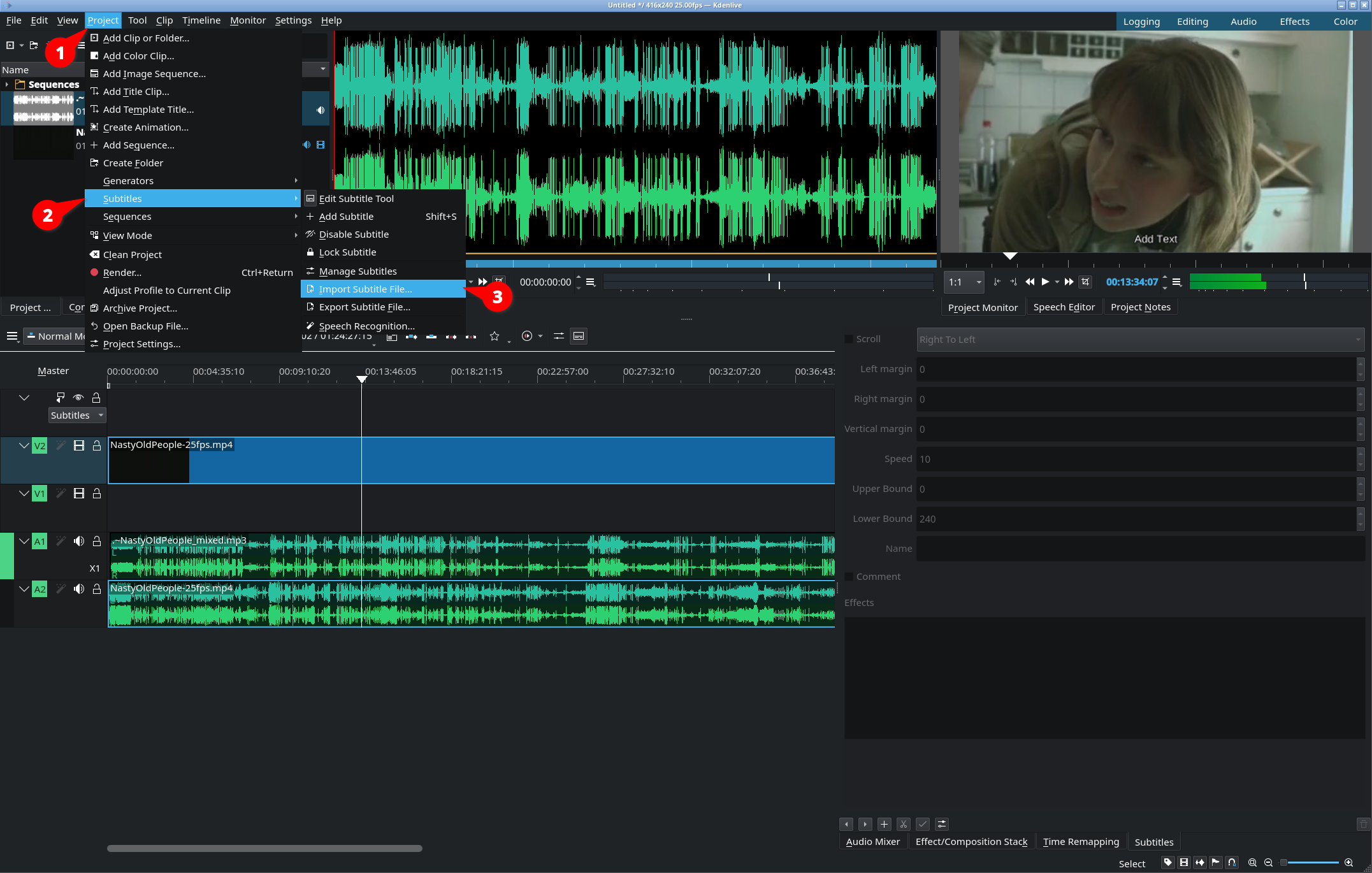Switch to the Effects workspace layout

pyautogui.click(x=1294, y=21)
